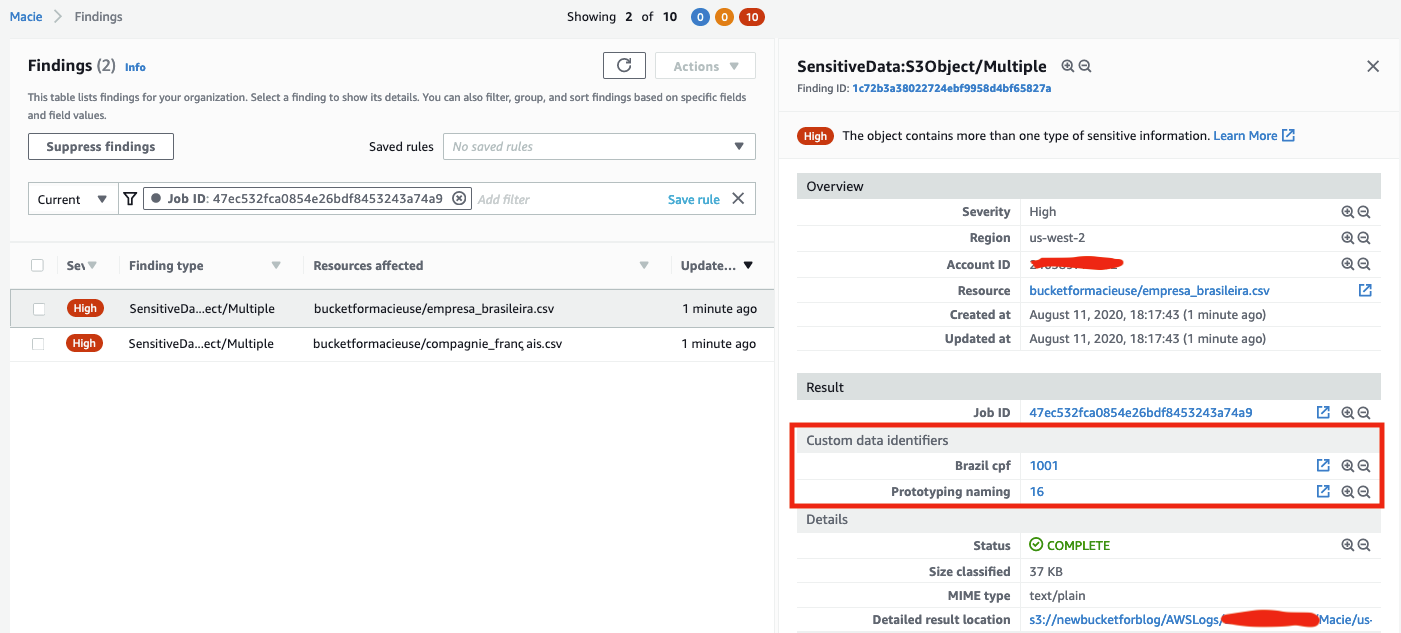Exclude Job ID from filter in details
This screenshot has width=1401, height=633.
[1363, 412]
